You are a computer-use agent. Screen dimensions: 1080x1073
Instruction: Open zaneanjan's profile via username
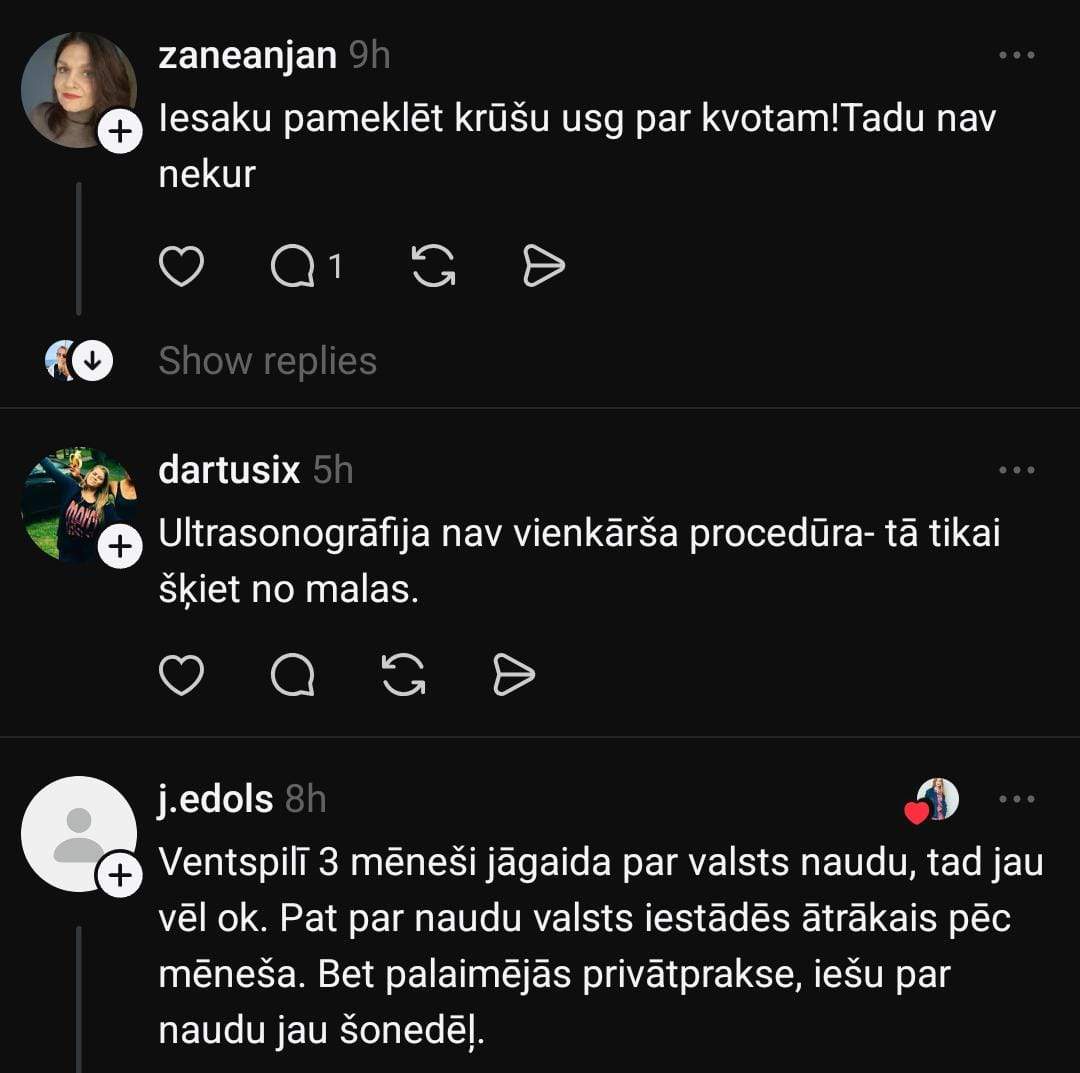247,56
